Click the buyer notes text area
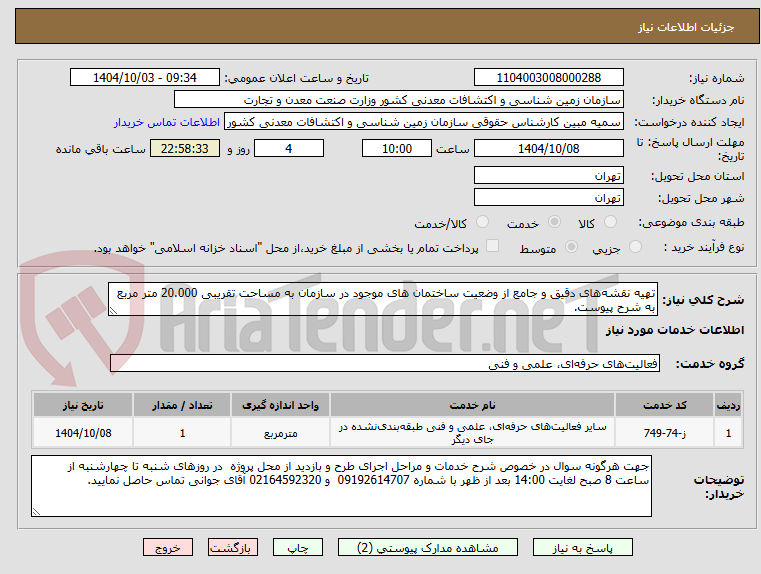The image size is (761, 574). (x=341, y=486)
